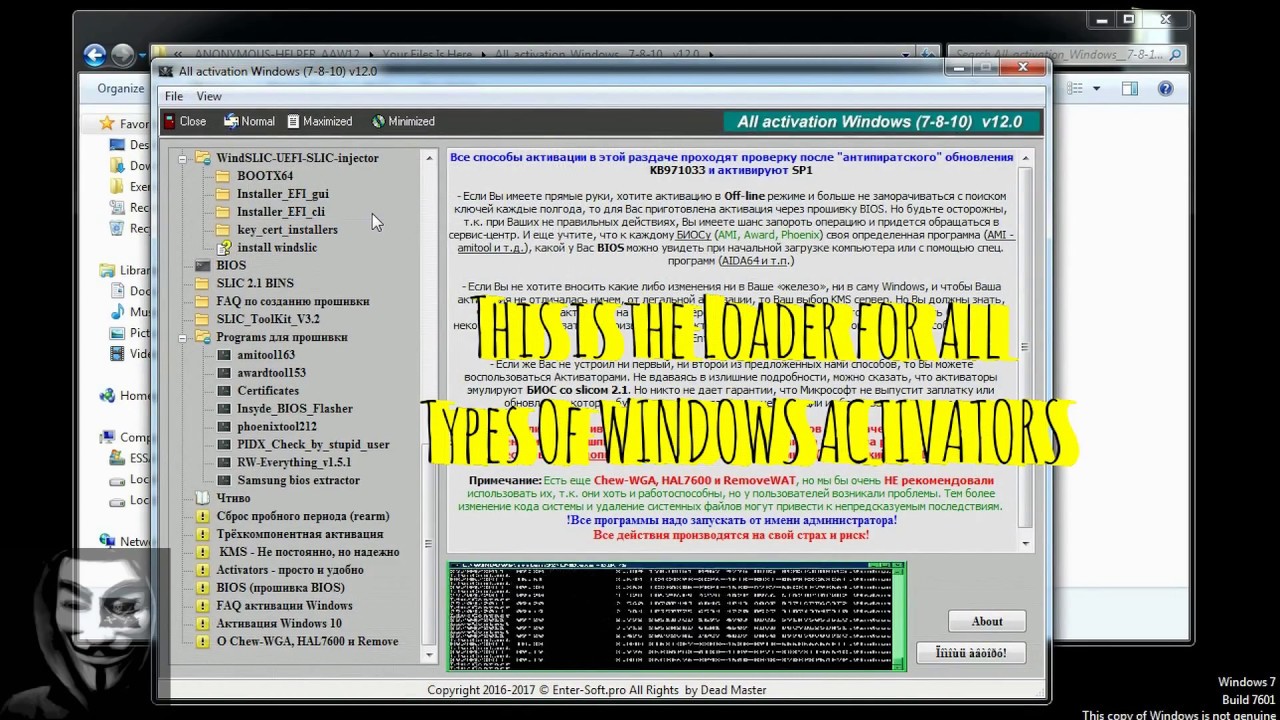
Task: Click the SLIC_ToolKit_V3.2 folder icon
Action: point(203,319)
